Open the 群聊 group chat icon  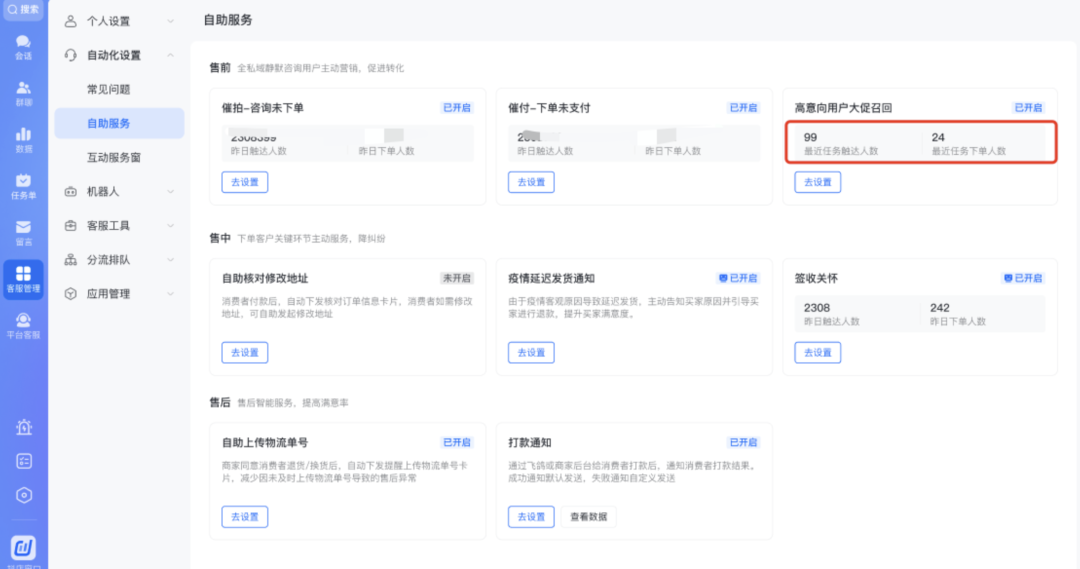[x=23, y=93]
